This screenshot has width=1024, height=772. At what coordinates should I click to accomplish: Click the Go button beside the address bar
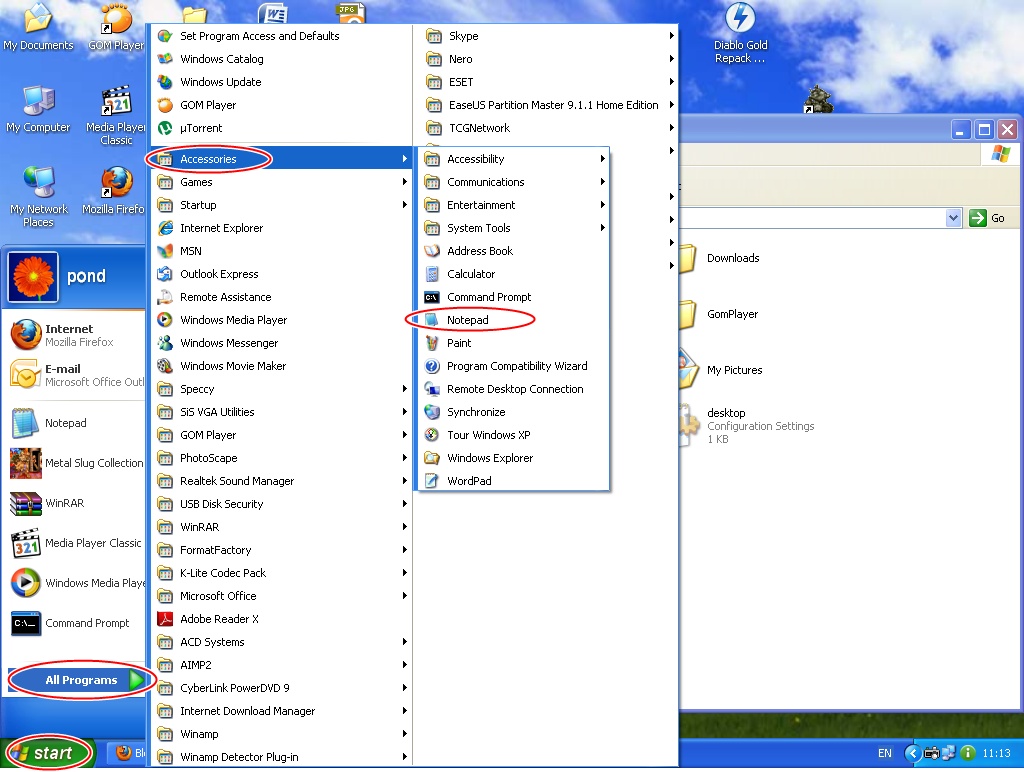[x=979, y=217]
